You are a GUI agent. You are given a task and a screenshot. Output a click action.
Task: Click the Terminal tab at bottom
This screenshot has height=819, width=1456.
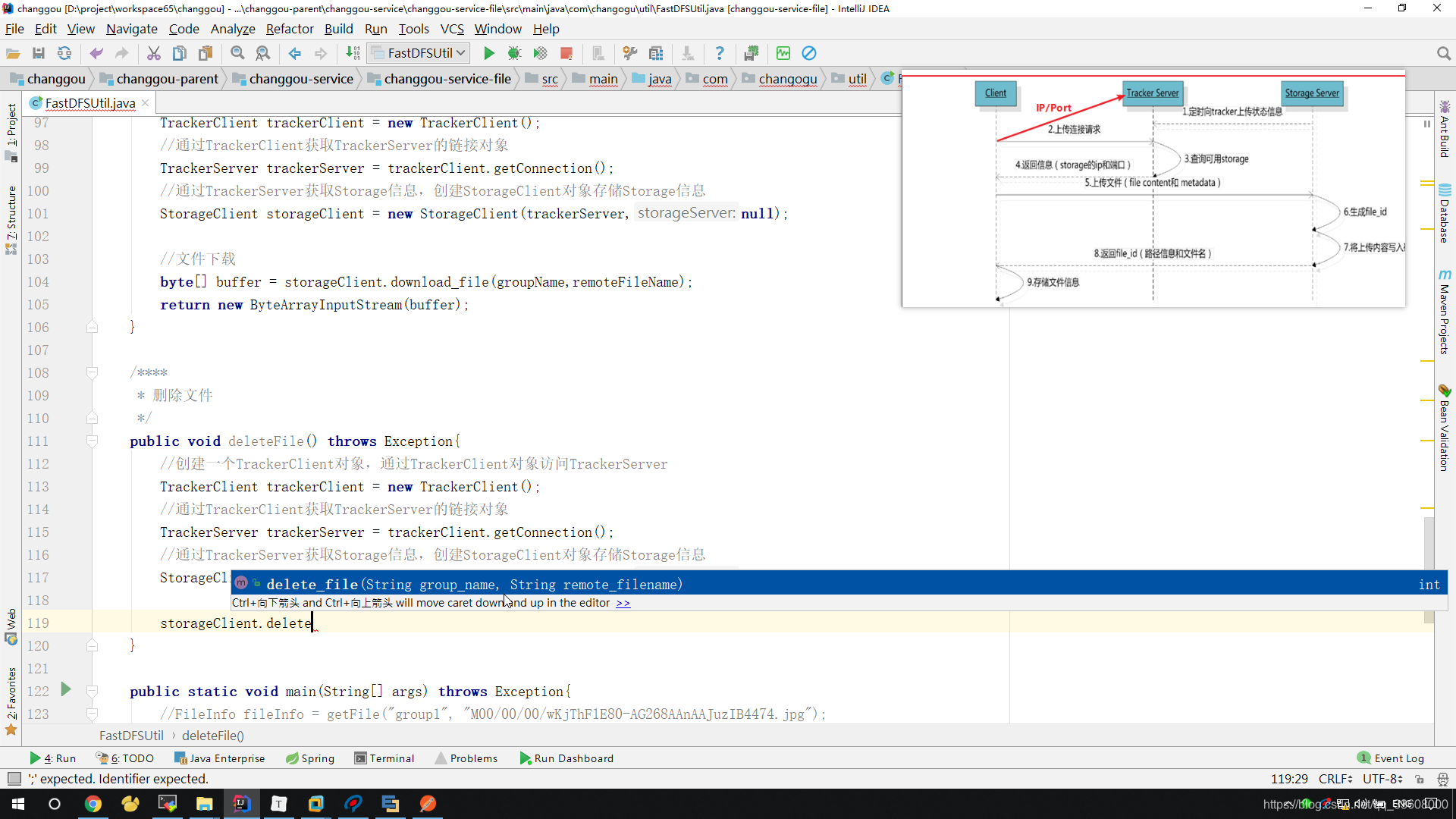393,758
